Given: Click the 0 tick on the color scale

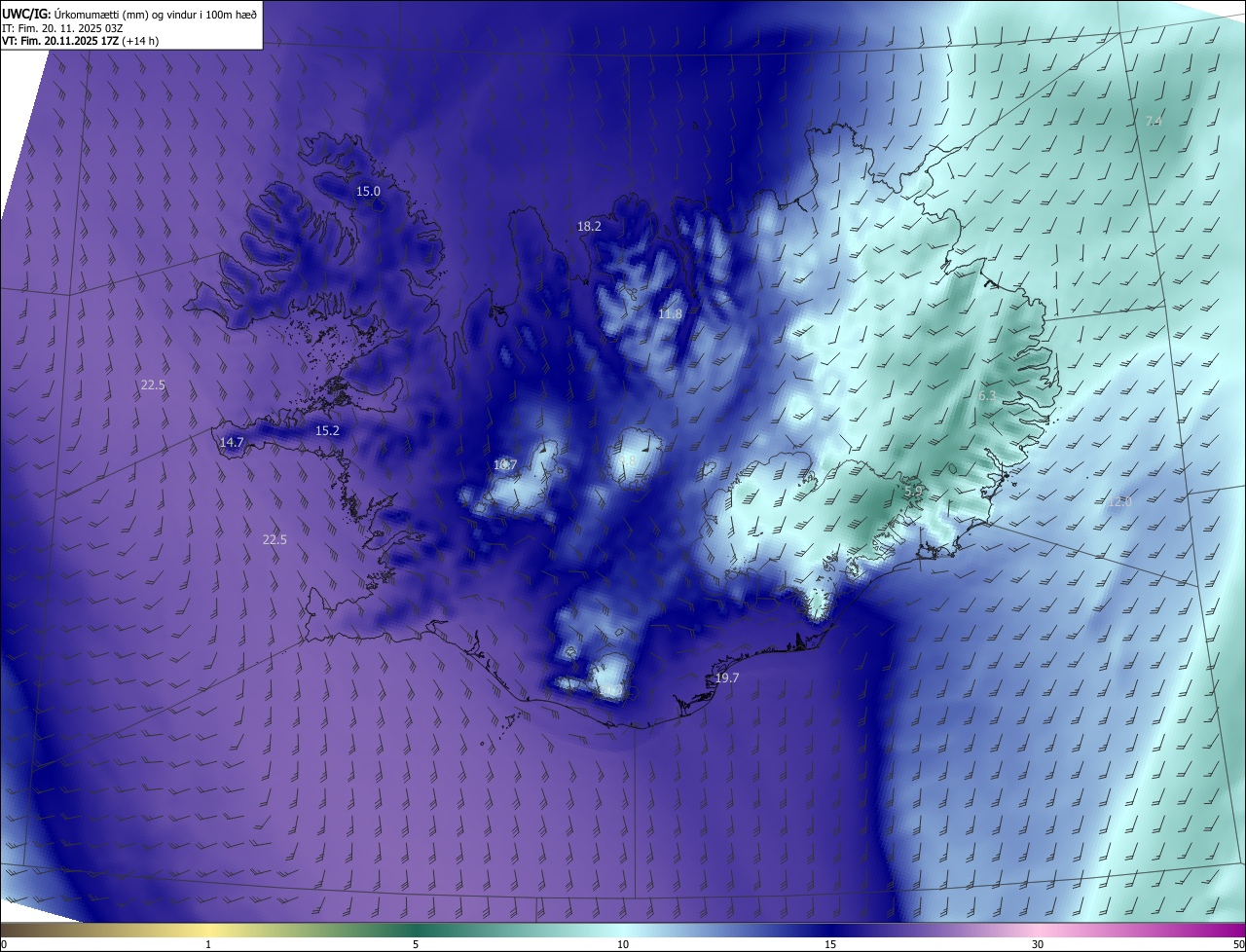Looking at the screenshot, I should pyautogui.click(x=4, y=944).
